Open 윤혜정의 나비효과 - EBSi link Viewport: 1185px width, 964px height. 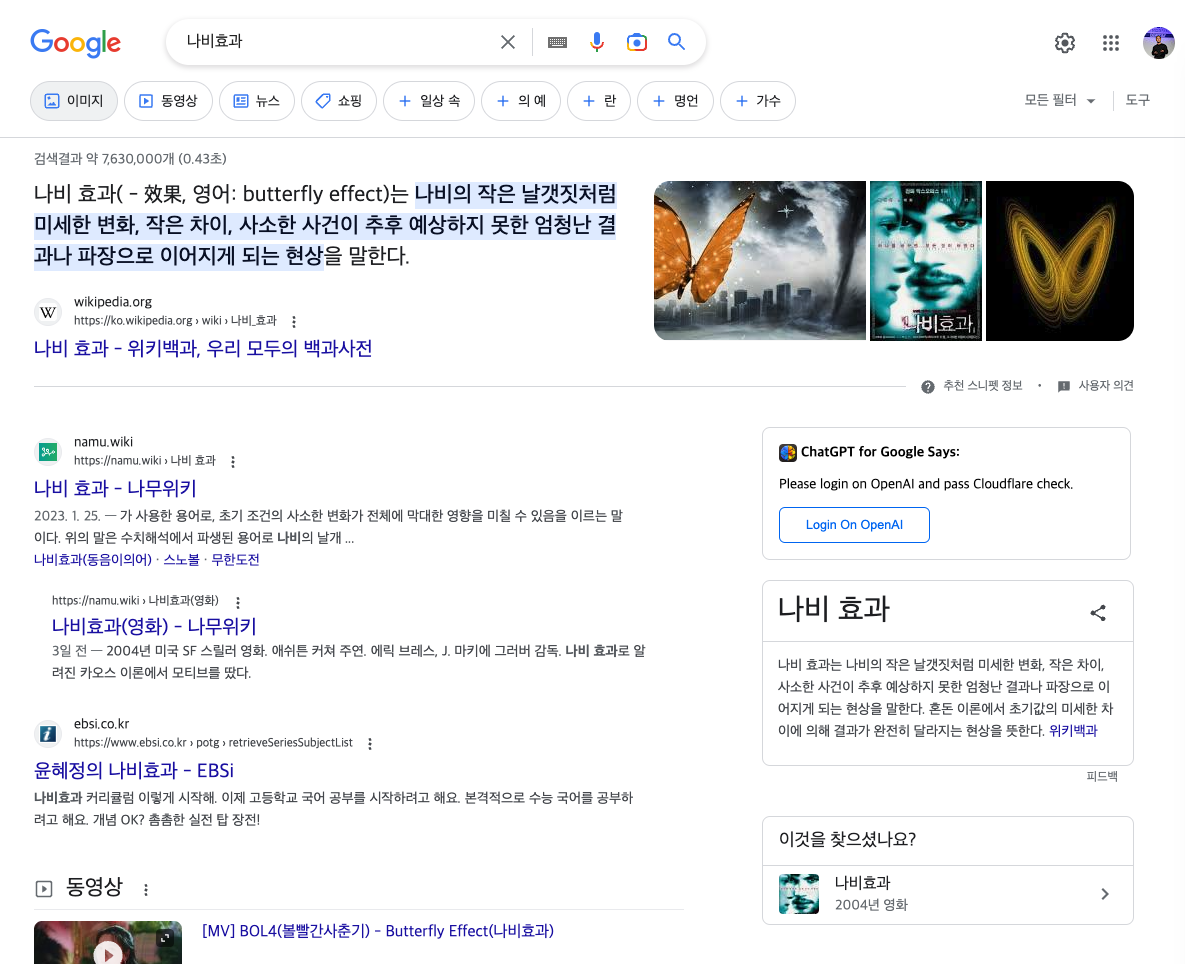[x=134, y=771]
